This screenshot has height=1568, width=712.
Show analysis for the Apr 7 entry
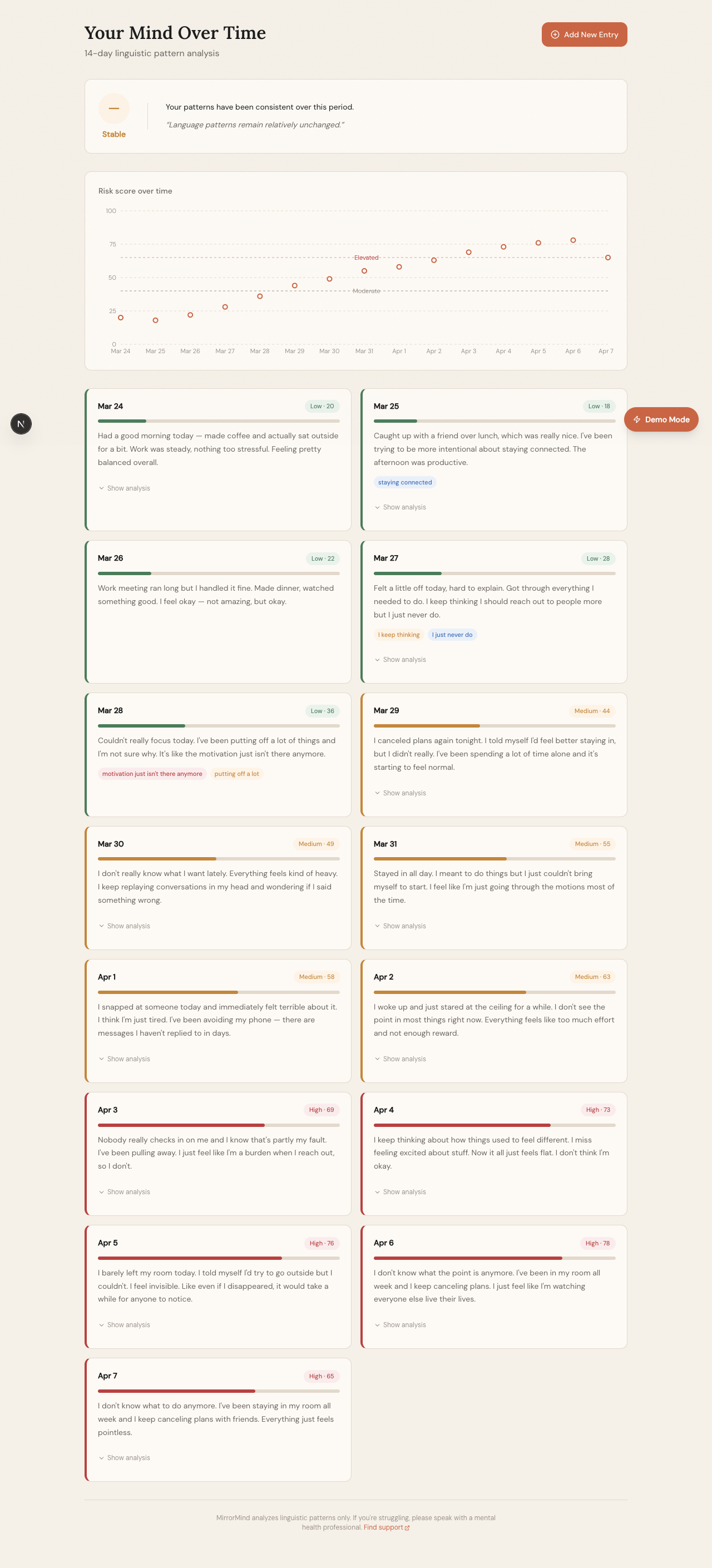point(124,1458)
